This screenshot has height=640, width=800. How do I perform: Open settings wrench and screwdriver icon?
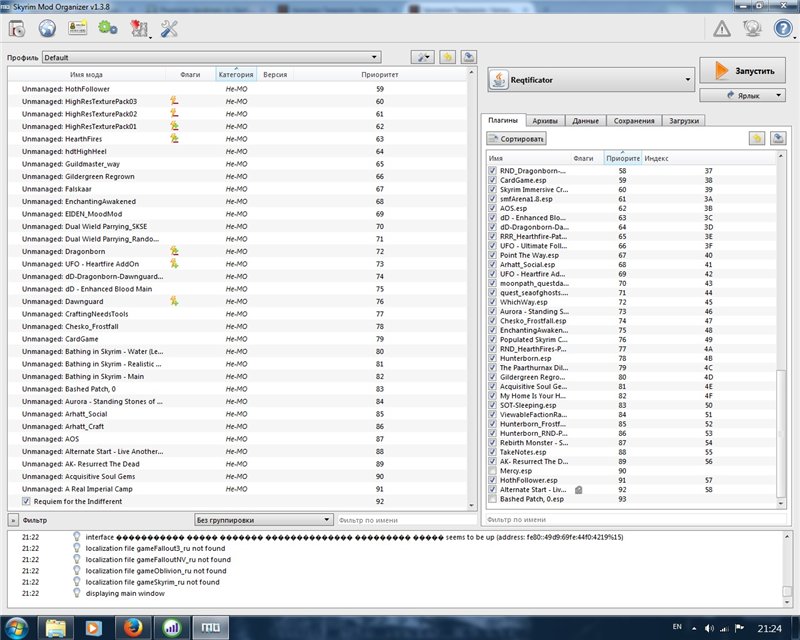pyautogui.click(x=169, y=29)
